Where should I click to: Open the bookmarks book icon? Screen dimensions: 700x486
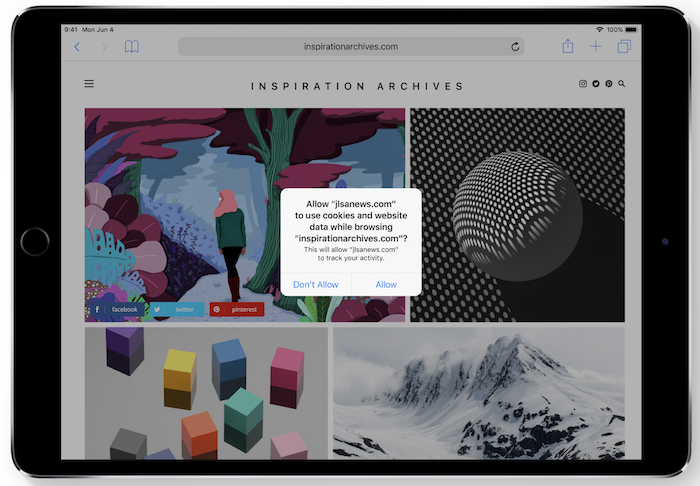pos(132,47)
